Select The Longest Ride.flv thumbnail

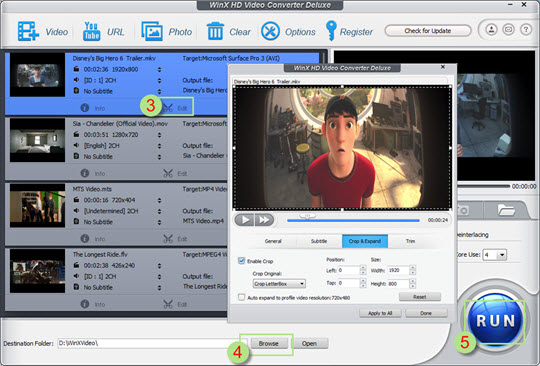[37, 271]
